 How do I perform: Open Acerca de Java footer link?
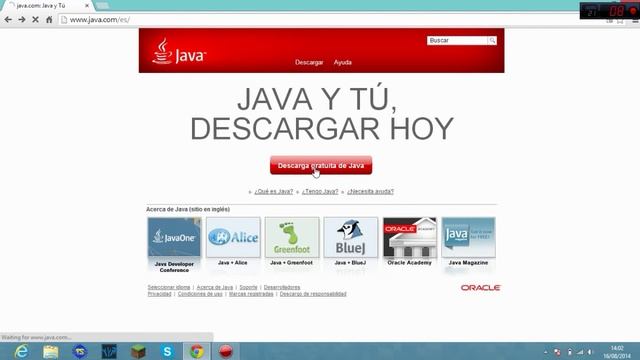click(215, 287)
